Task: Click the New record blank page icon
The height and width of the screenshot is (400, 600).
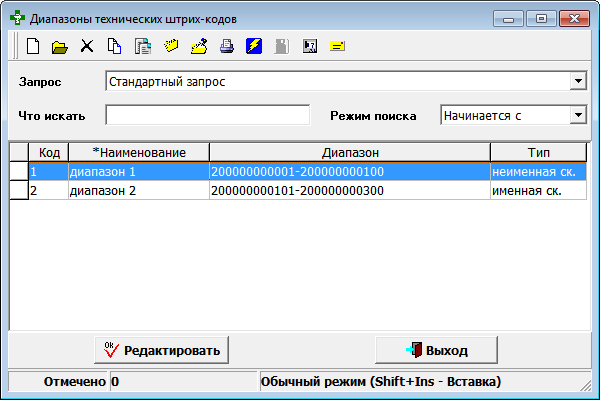Action: (33, 46)
